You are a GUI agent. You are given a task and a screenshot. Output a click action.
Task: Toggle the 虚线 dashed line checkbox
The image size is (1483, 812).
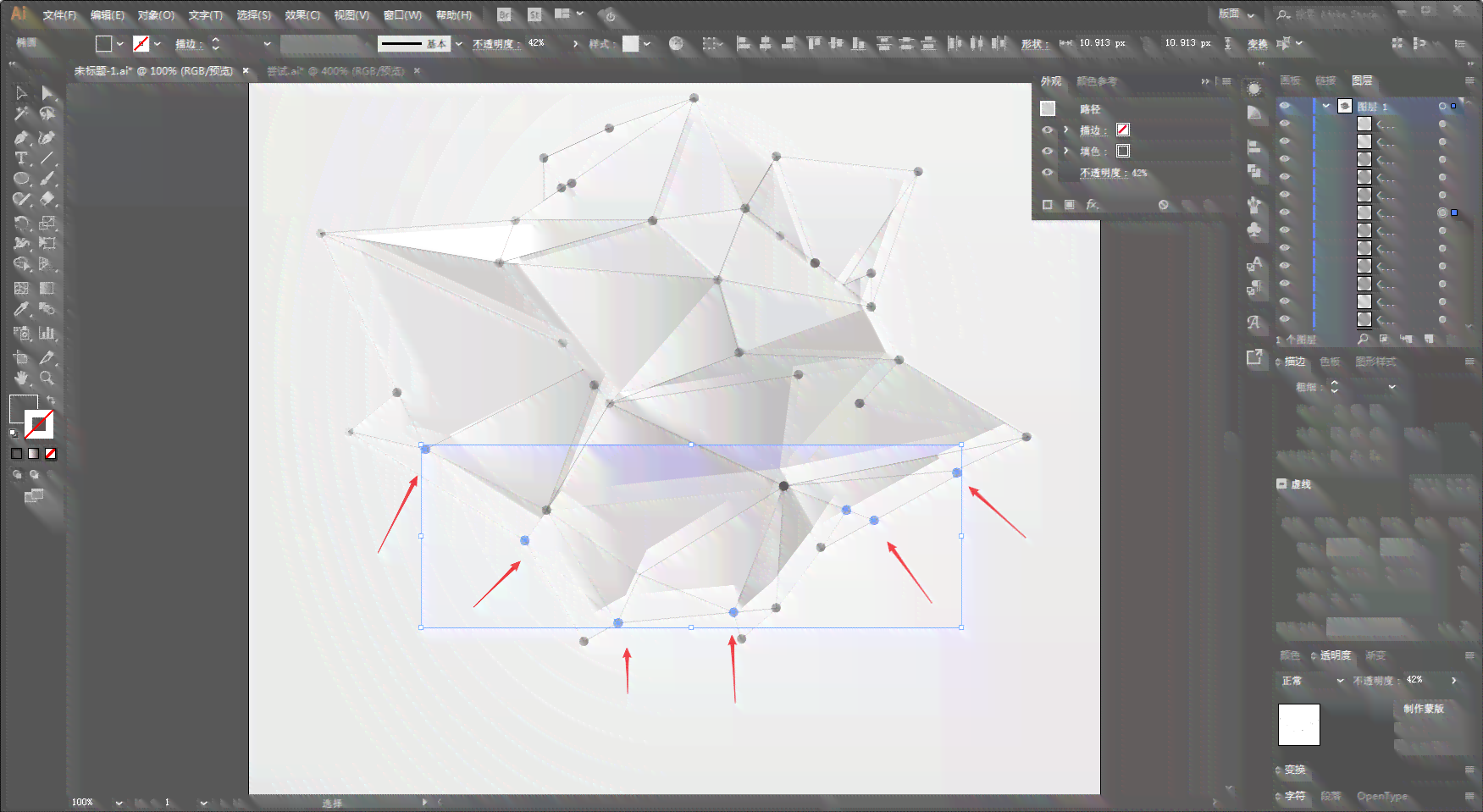pos(1281,484)
